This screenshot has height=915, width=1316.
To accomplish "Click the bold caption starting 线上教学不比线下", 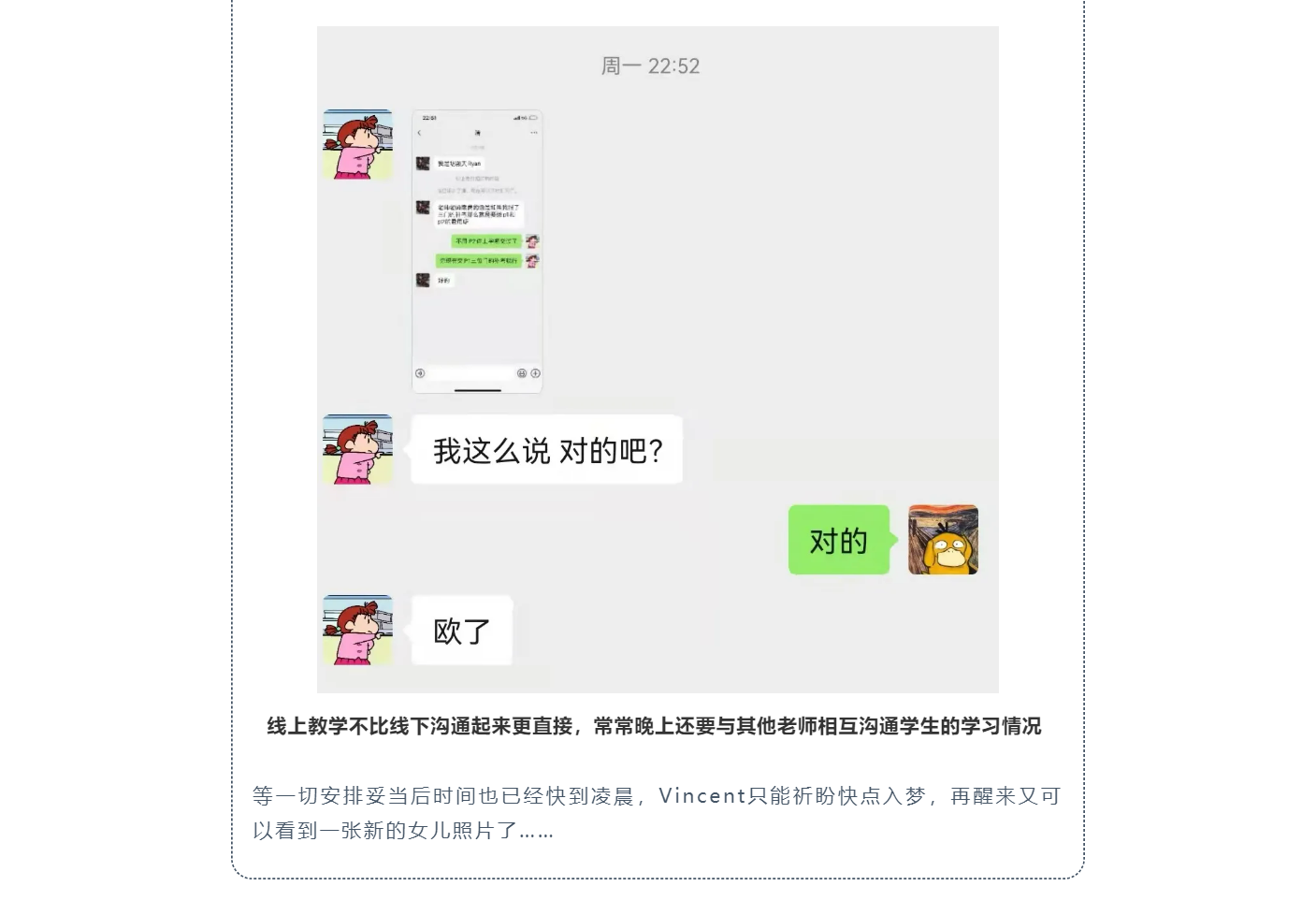I will (x=654, y=726).
